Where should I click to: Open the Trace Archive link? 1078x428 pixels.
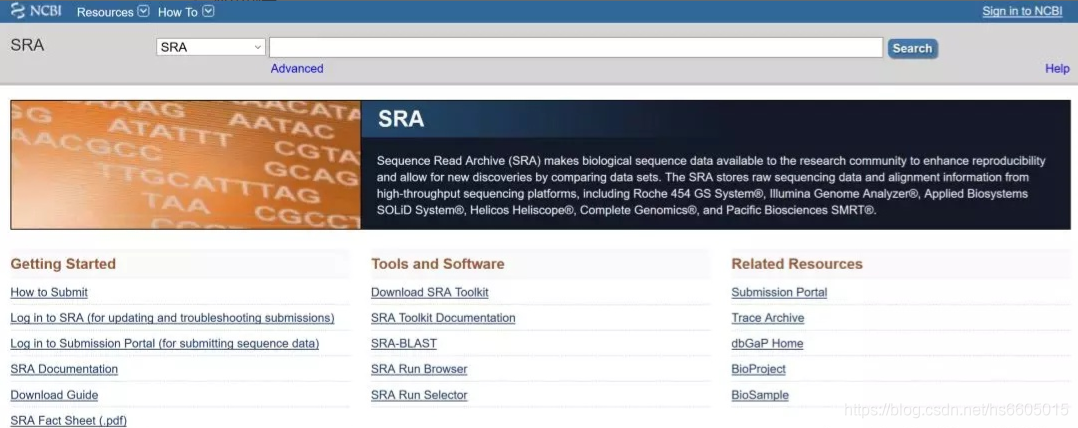(x=767, y=318)
